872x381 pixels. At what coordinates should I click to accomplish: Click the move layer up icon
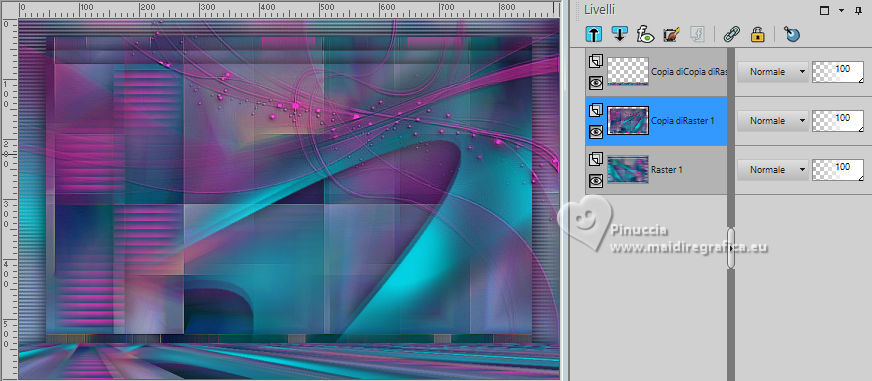(593, 34)
